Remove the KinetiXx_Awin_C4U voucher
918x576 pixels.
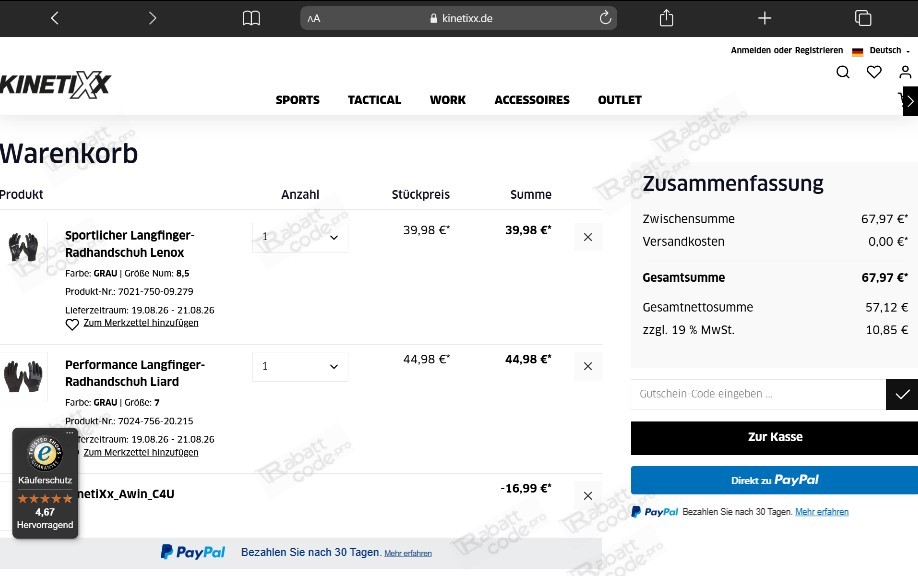pyautogui.click(x=588, y=496)
